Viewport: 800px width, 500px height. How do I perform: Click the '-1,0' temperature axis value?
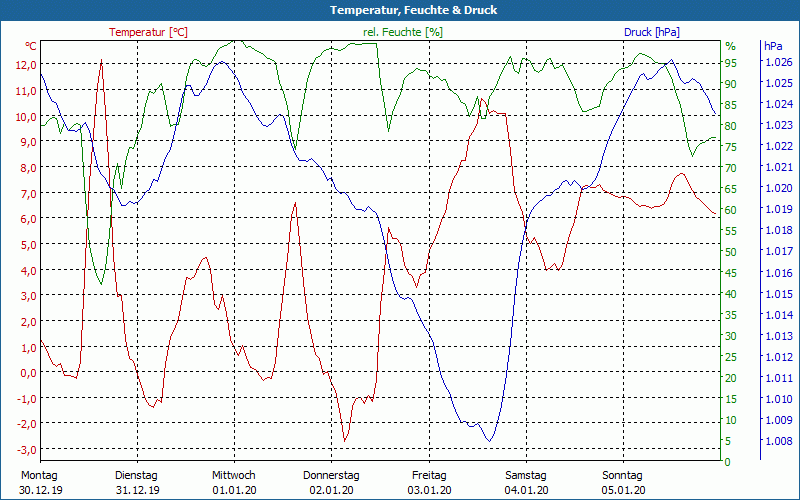pos(27,399)
